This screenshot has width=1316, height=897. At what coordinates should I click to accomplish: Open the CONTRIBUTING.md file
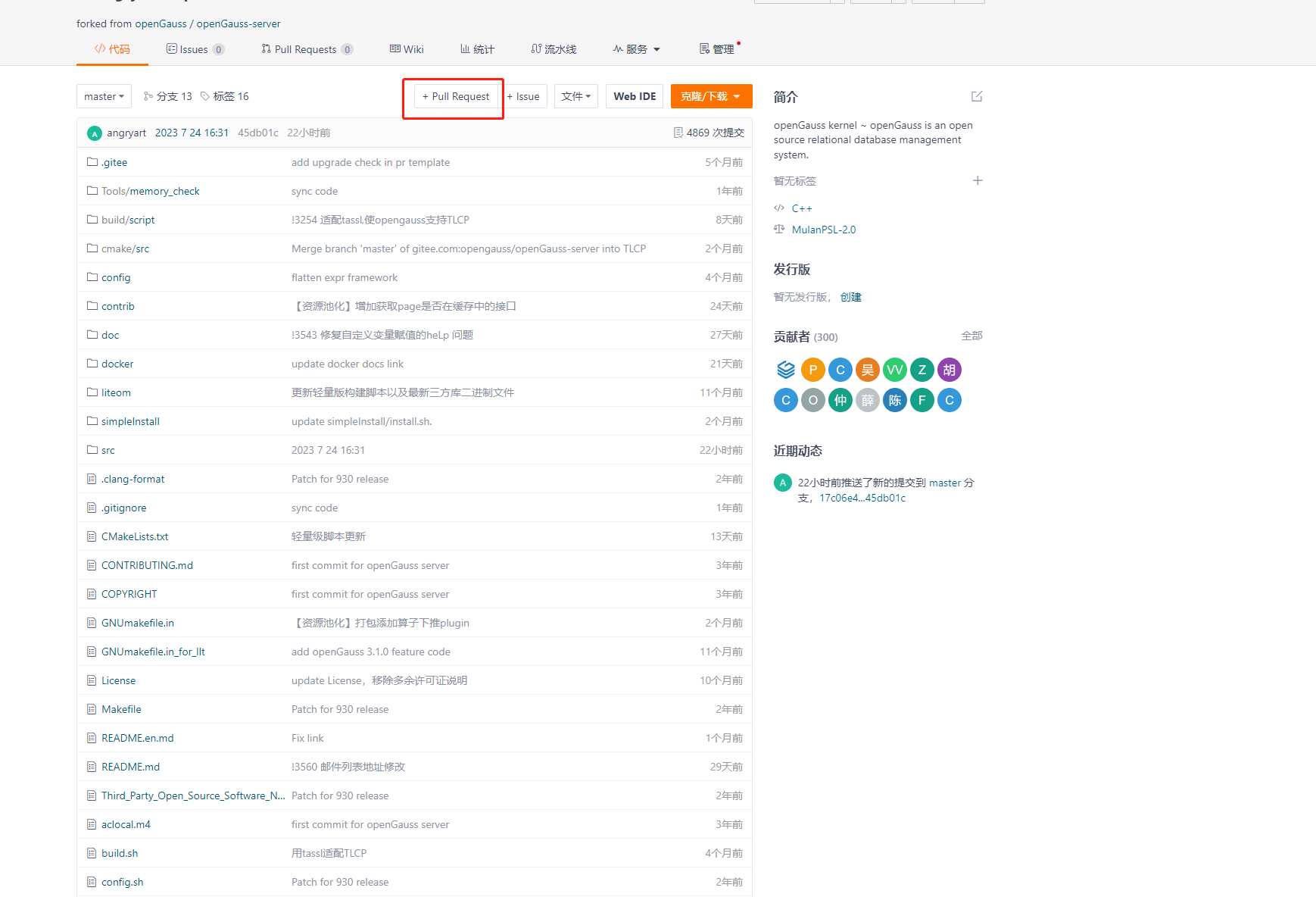pos(147,565)
